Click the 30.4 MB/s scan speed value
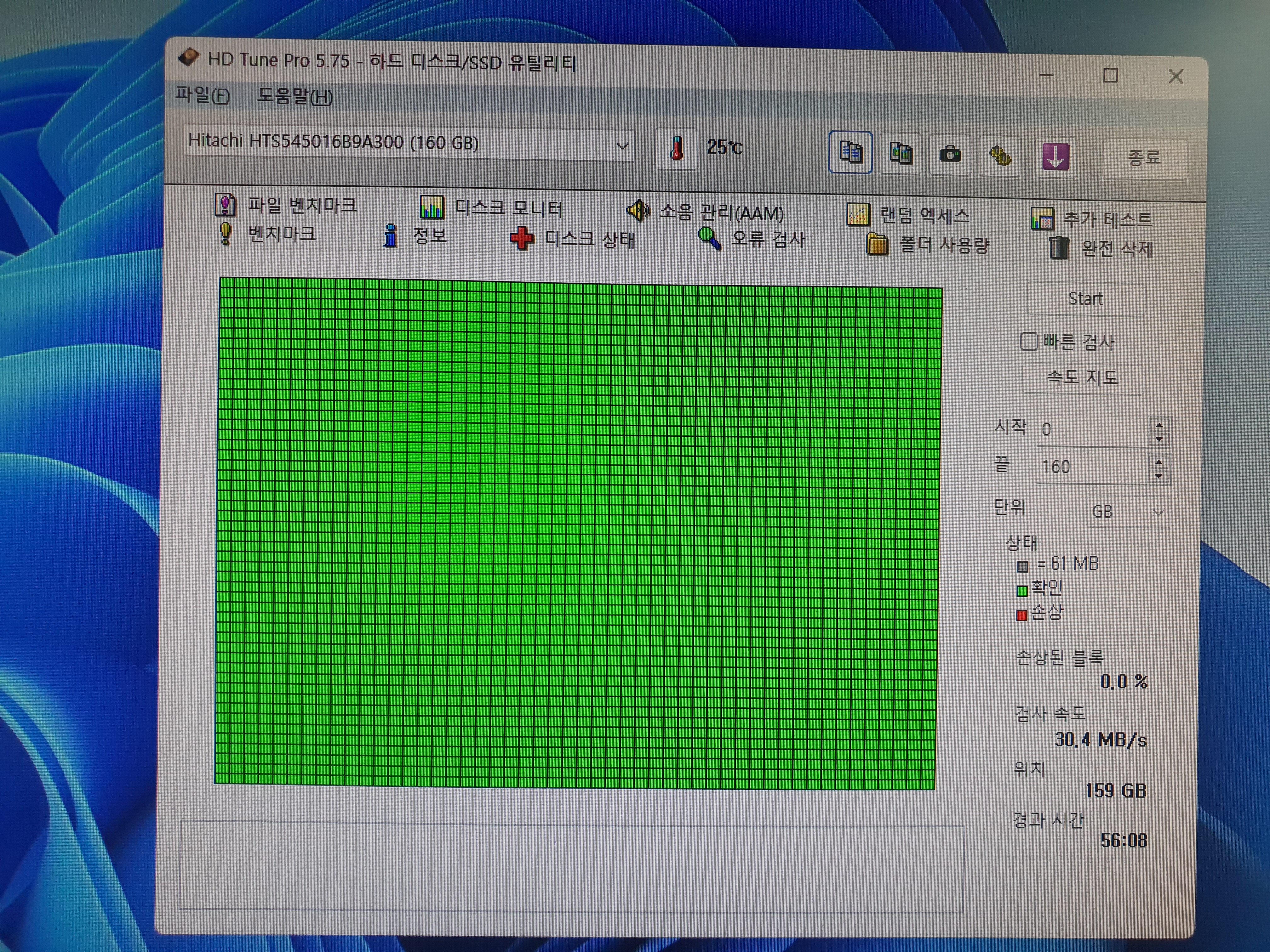Image resolution: width=1270 pixels, height=952 pixels. pyautogui.click(x=1100, y=740)
